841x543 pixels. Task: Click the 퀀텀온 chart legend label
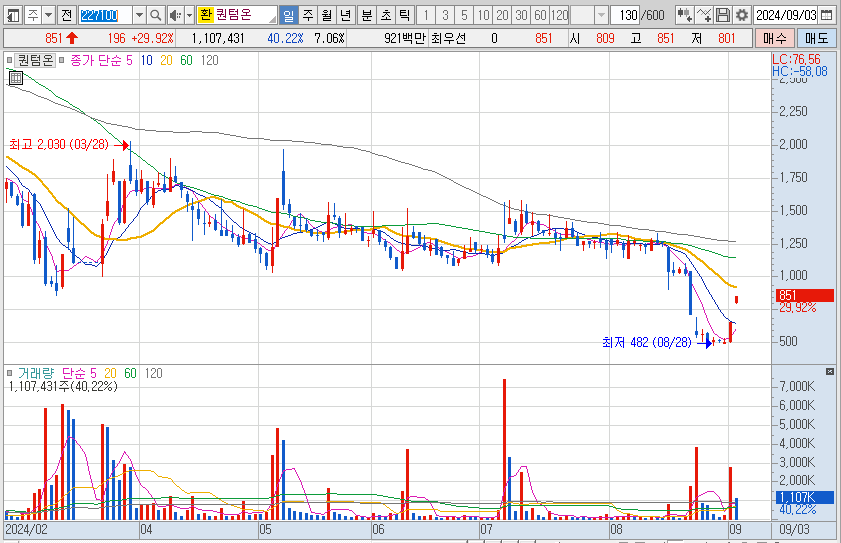35,60
